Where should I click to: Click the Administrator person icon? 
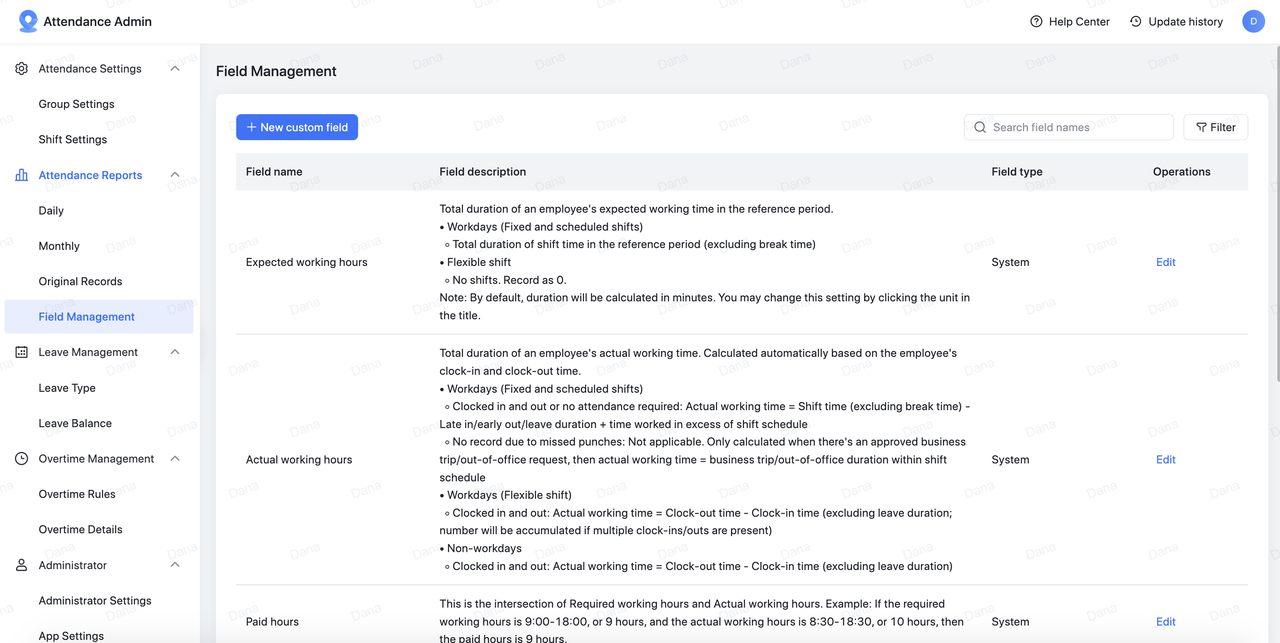(x=22, y=565)
